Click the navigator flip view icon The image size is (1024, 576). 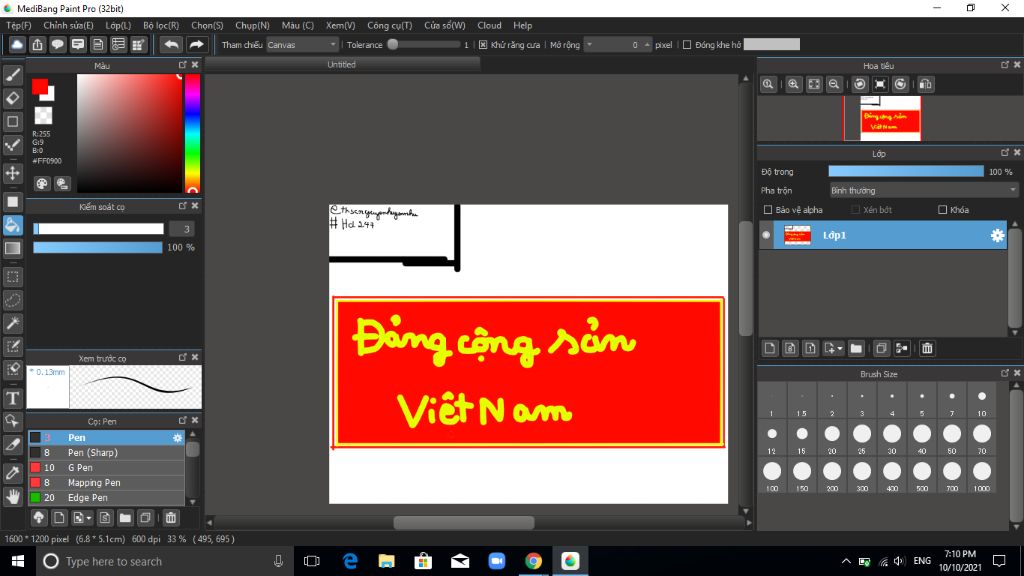tap(925, 84)
